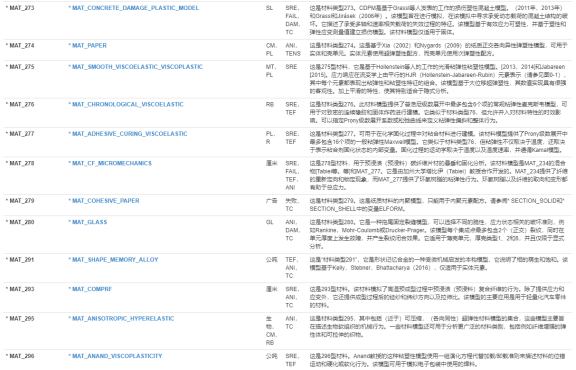Follow the MAT_ANISOTROPIC_HYPERELASTIC link
576x370 pixels.
[123, 318]
